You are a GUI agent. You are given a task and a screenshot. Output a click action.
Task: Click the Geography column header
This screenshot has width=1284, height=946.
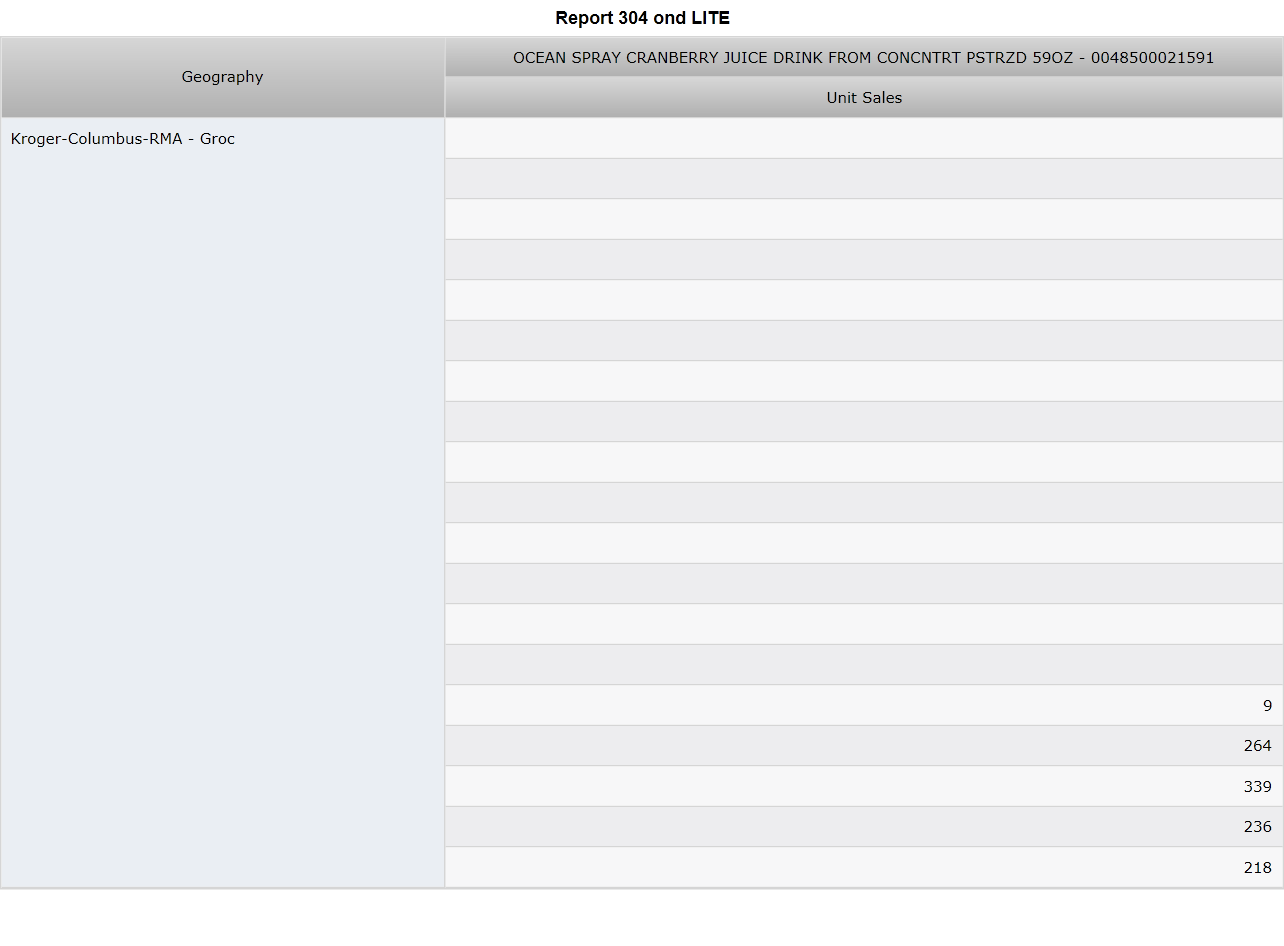click(x=222, y=77)
